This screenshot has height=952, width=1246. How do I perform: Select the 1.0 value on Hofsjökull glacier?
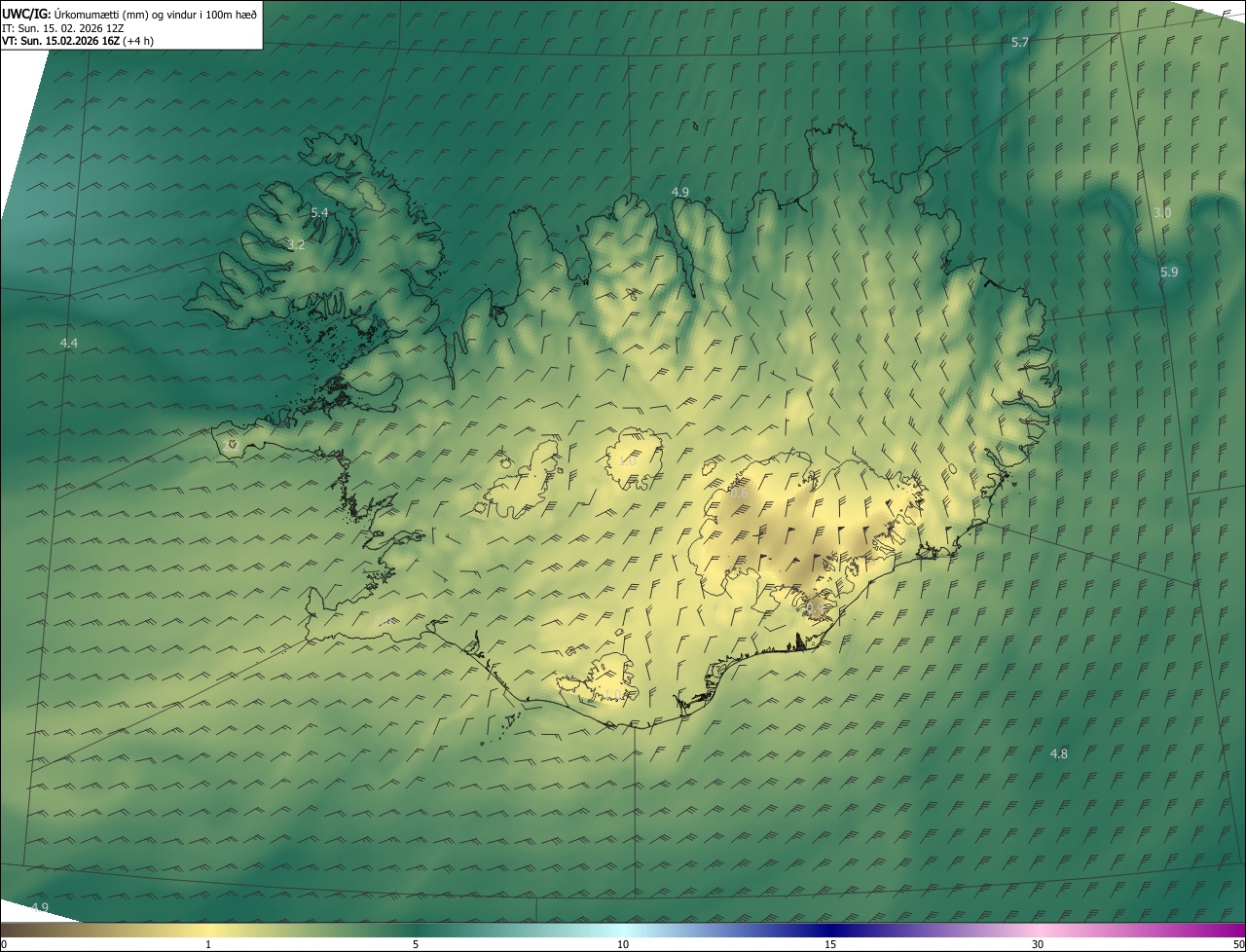628,460
